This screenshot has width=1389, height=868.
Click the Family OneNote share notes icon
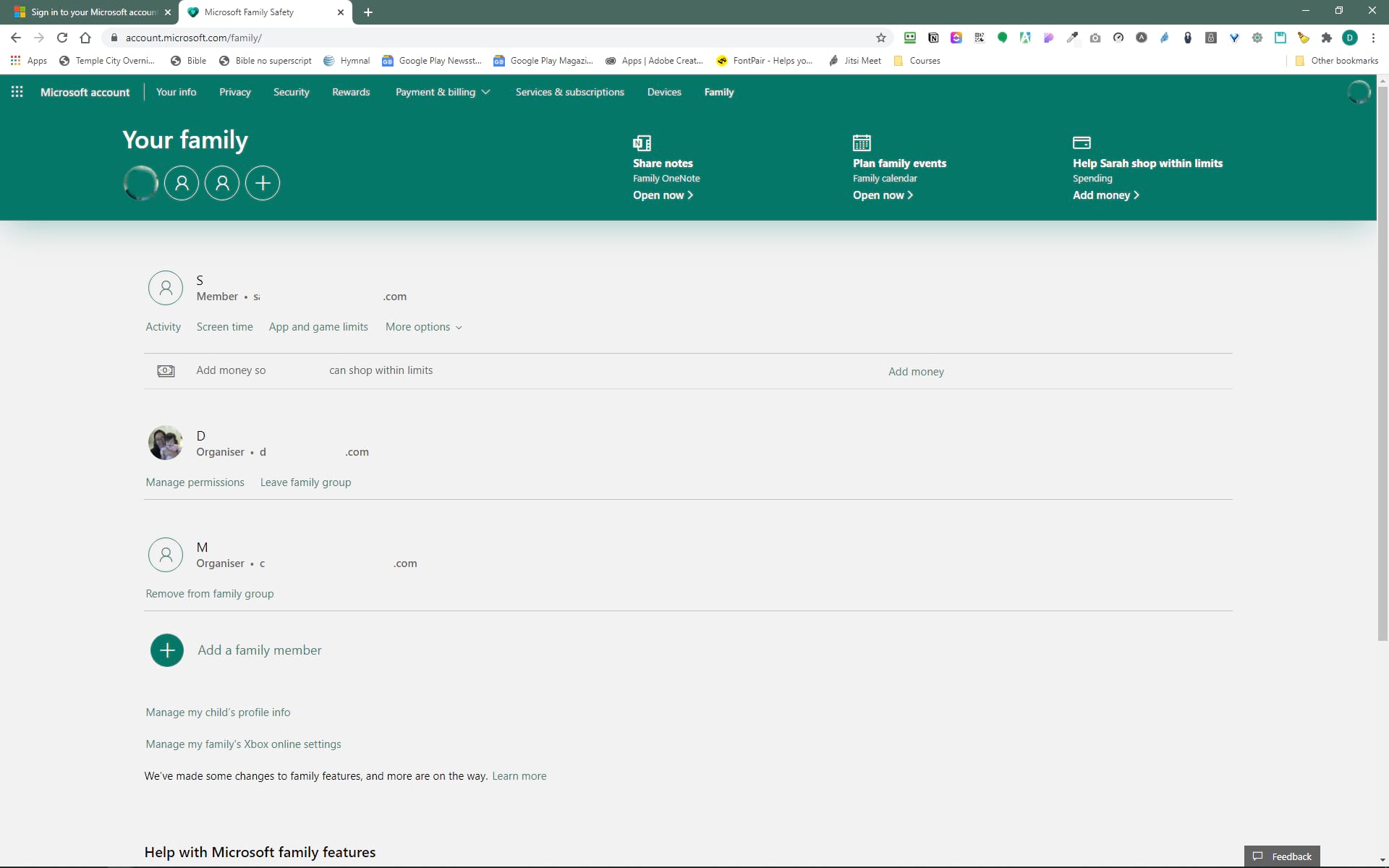(641, 143)
